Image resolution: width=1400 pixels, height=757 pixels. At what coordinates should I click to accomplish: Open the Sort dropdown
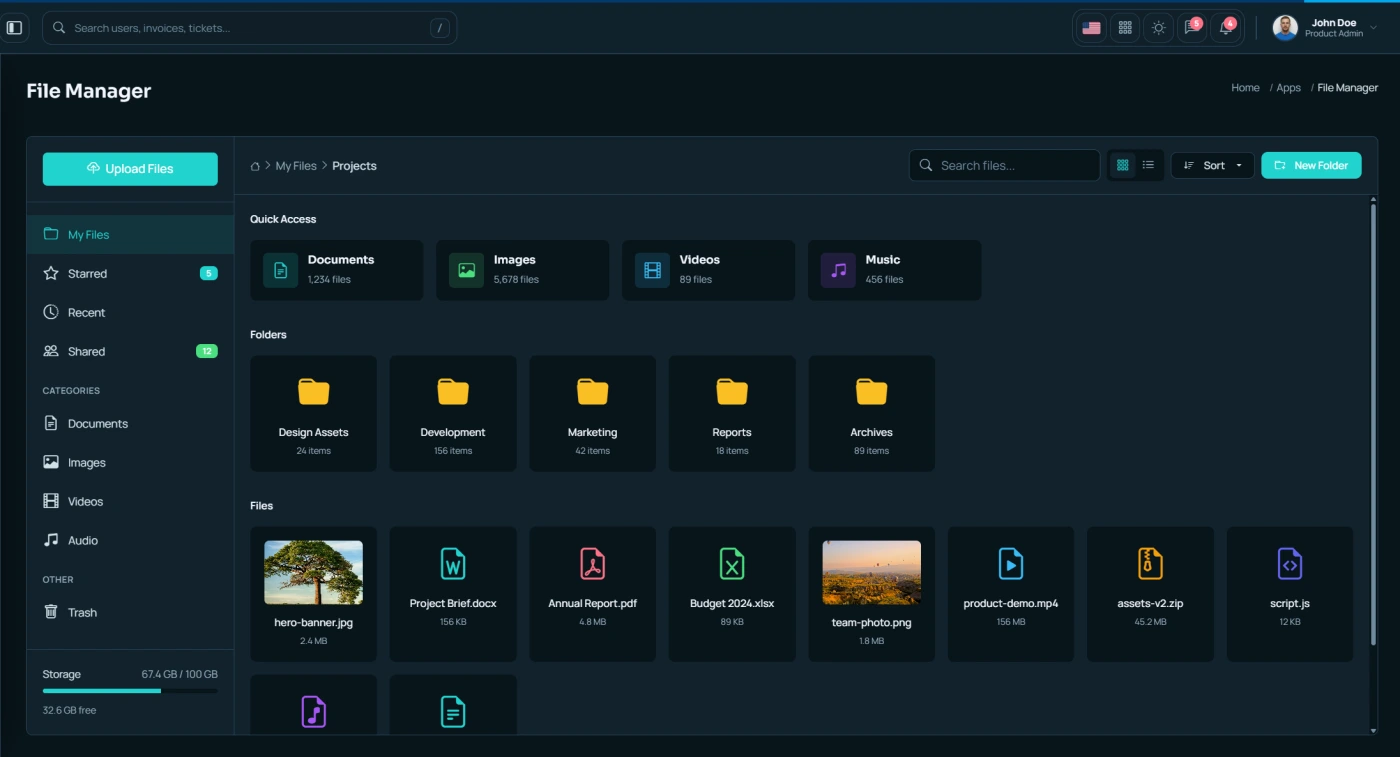pos(1212,165)
